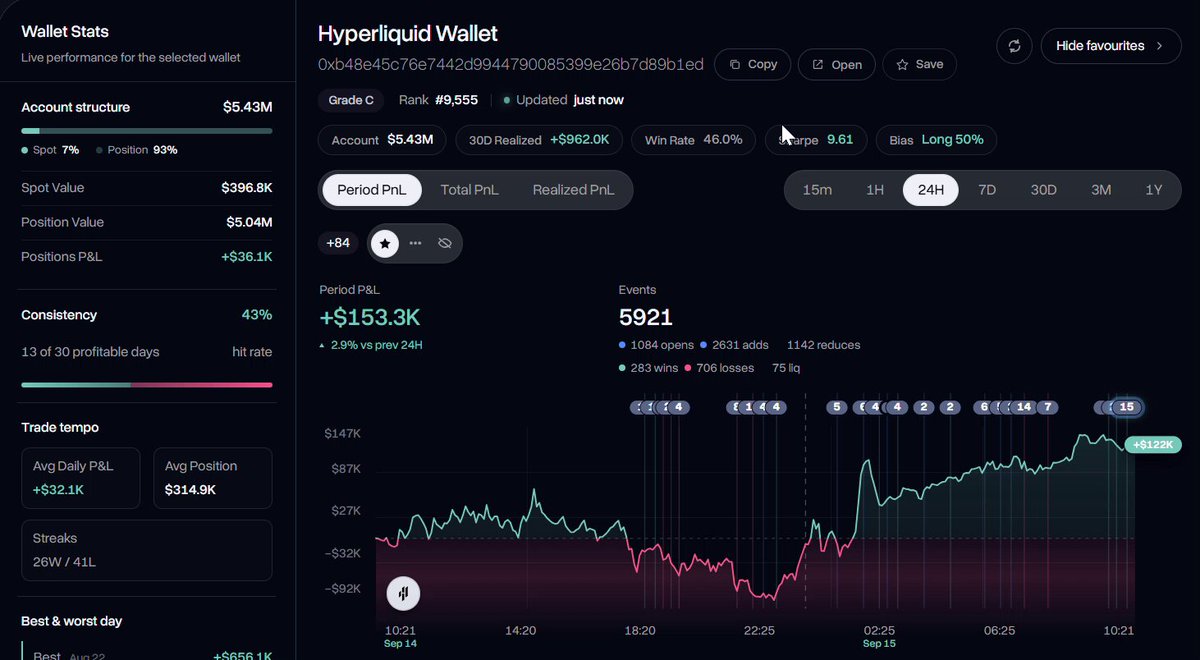Click event marker 15 on chart

[1127, 407]
